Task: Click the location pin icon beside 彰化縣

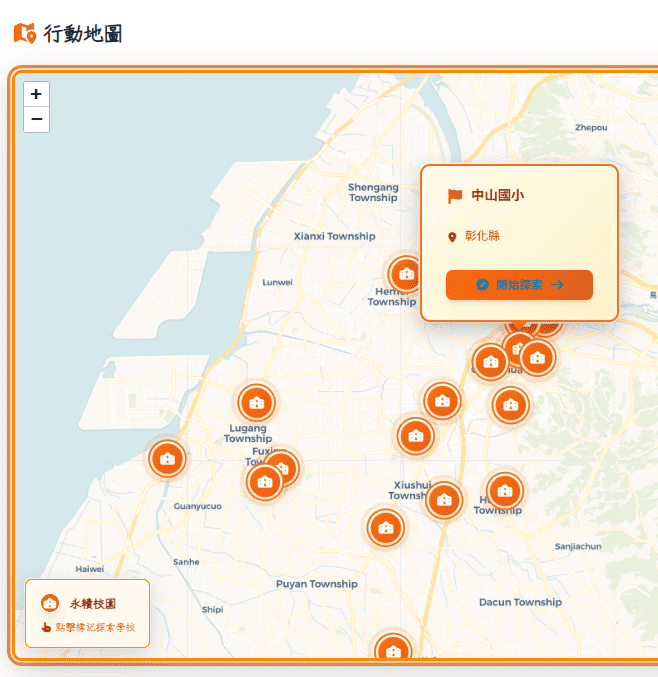Action: [x=452, y=237]
